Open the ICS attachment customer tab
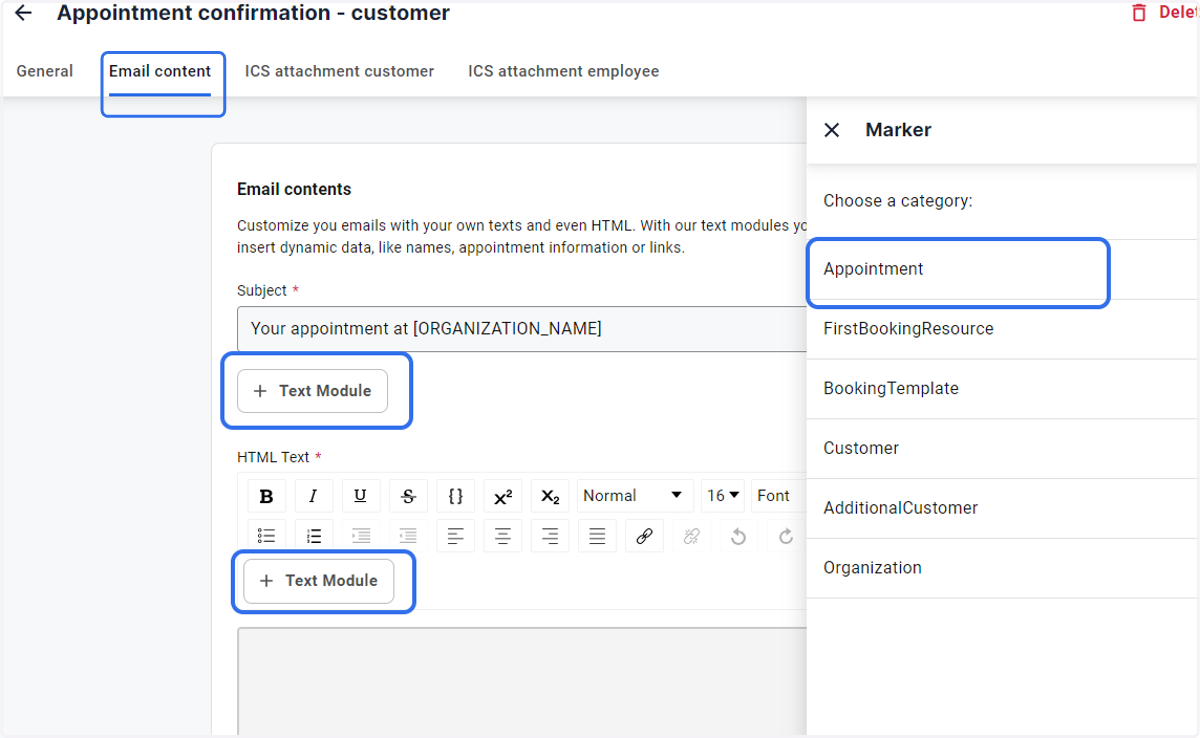Viewport: 1200px width, 738px height. pos(340,71)
